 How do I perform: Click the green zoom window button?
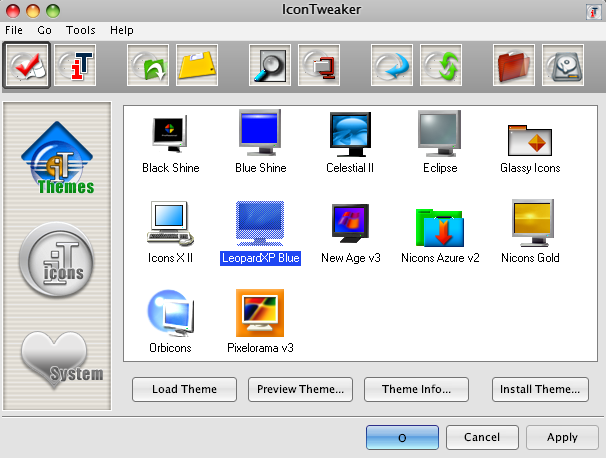click(53, 11)
